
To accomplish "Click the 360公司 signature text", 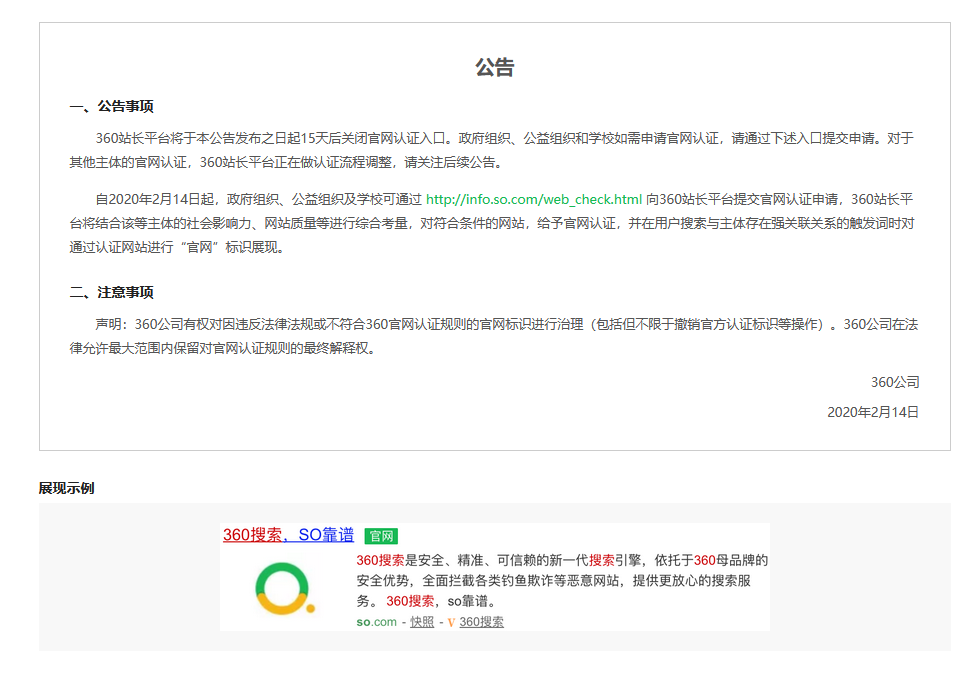I will (x=894, y=382).
